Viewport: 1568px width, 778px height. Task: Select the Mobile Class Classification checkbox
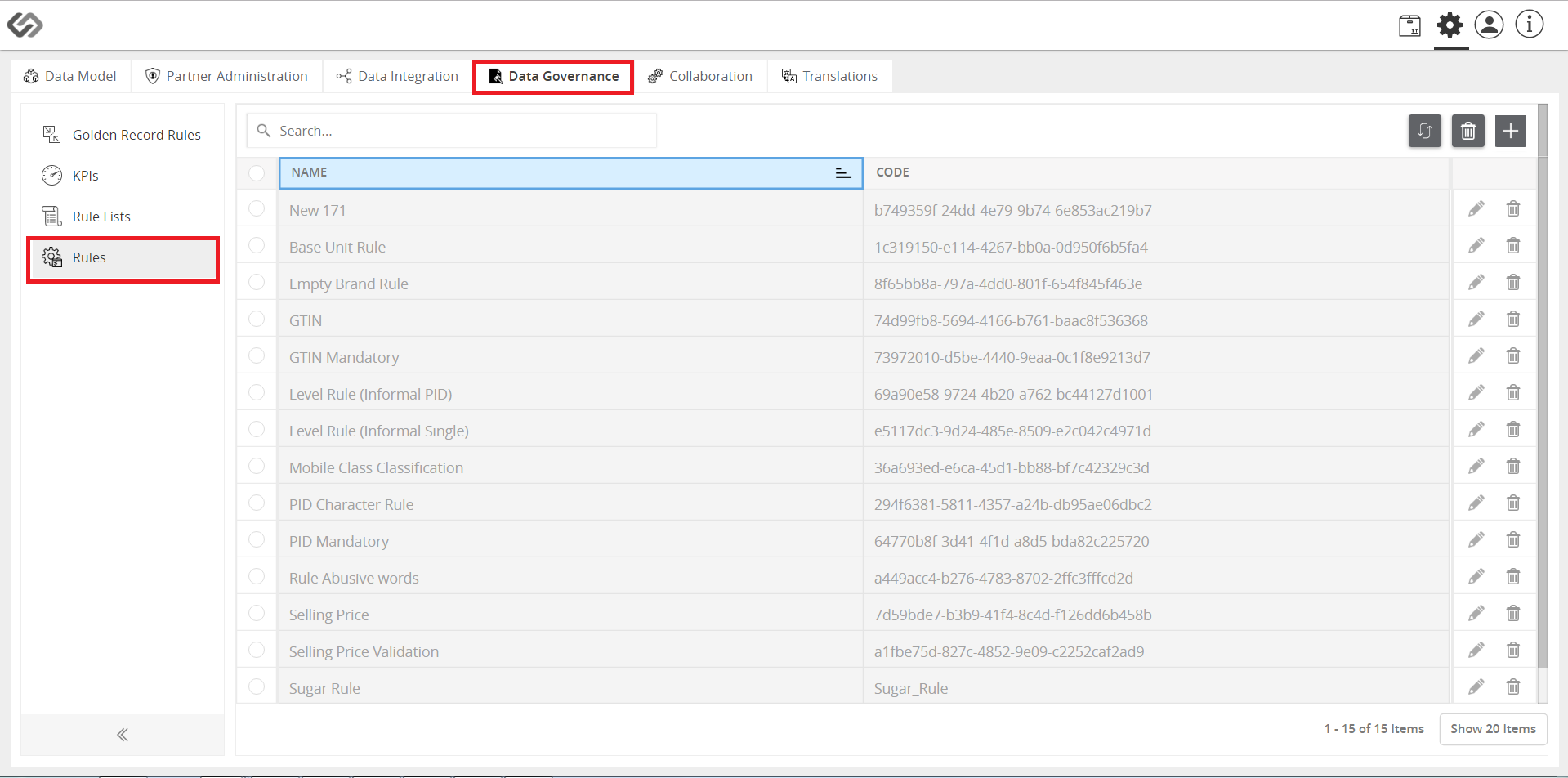click(x=257, y=466)
